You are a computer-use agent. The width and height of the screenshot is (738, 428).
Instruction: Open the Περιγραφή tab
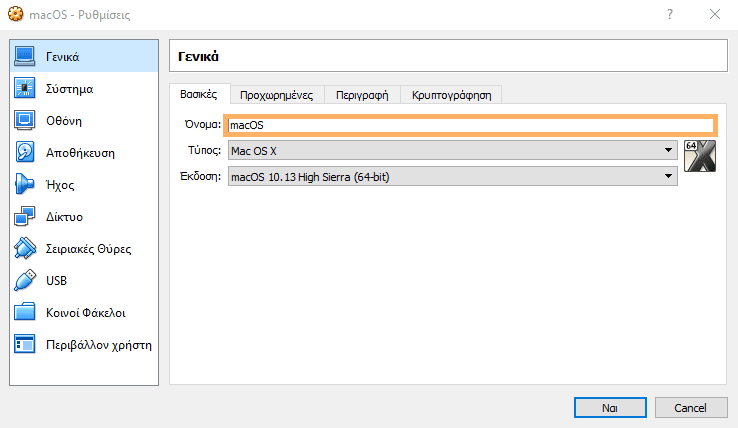tap(362, 95)
